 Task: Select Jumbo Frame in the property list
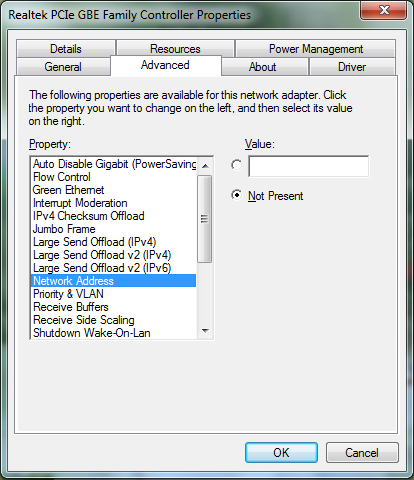[113, 229]
